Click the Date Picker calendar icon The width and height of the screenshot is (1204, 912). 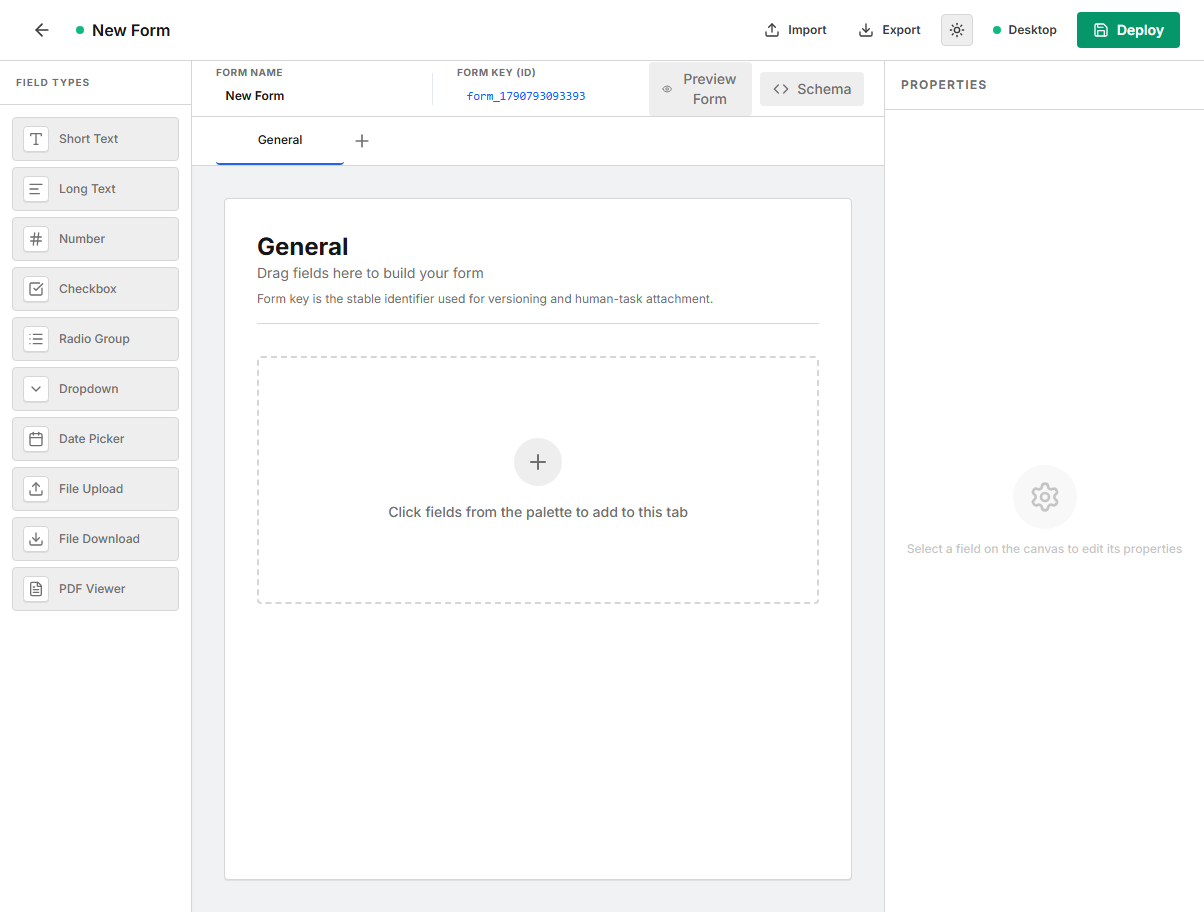[x=36, y=439]
